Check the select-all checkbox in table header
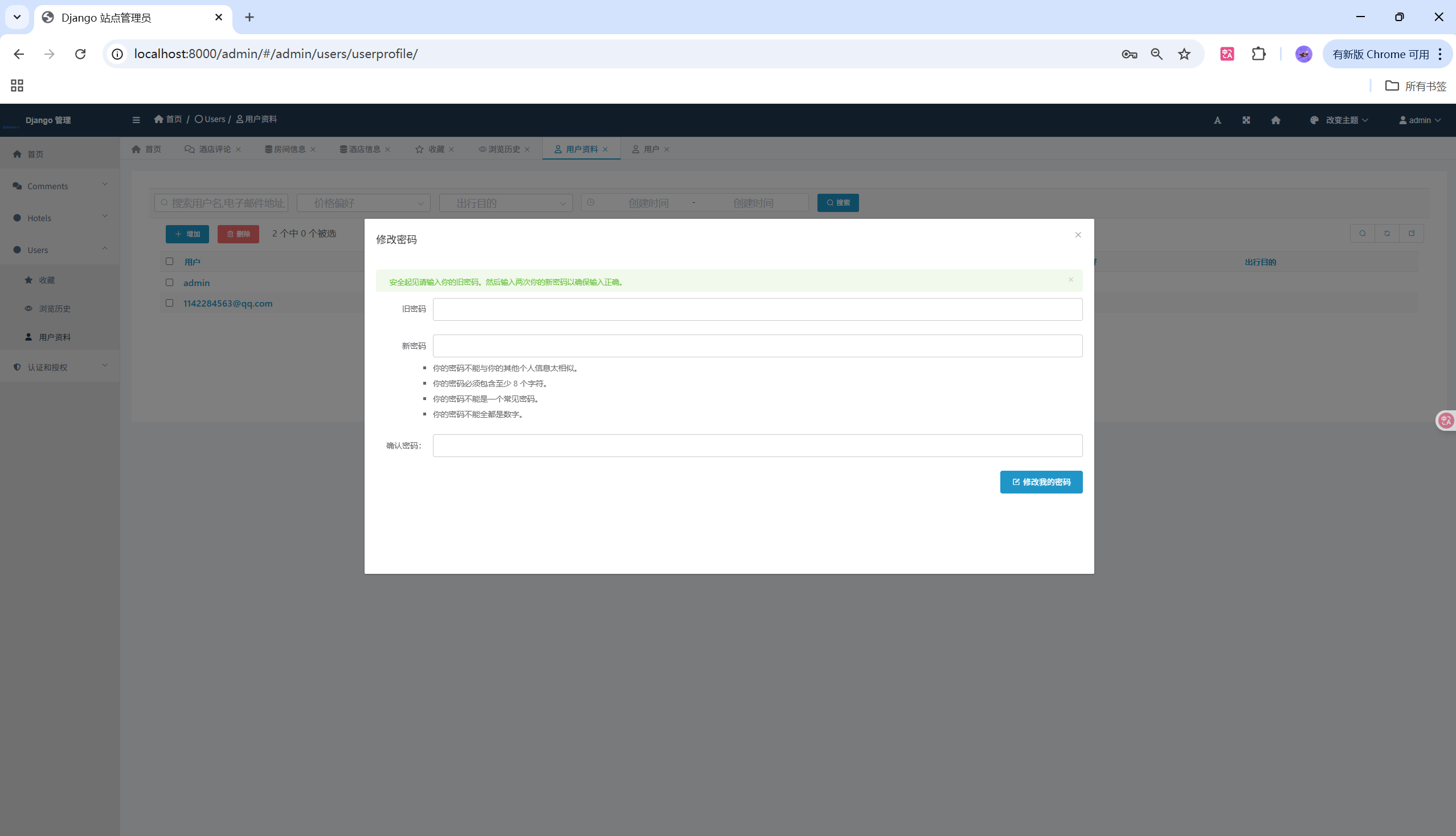Screen dimensions: 1456x836 169,261
